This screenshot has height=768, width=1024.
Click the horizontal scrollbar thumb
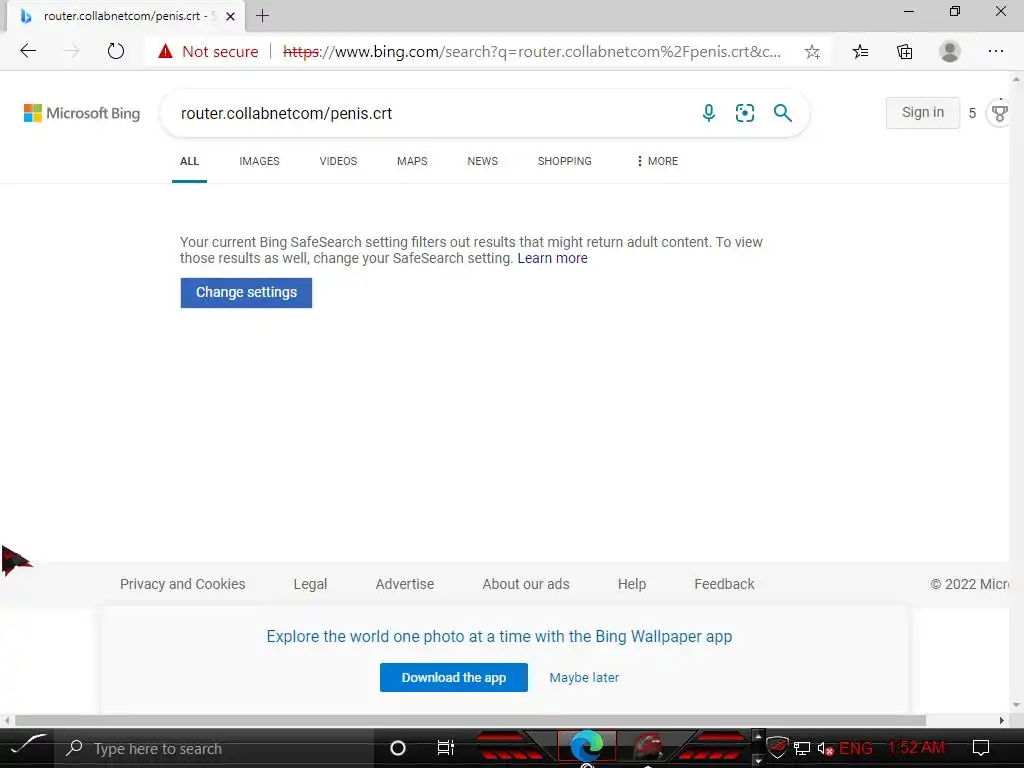(x=470, y=720)
